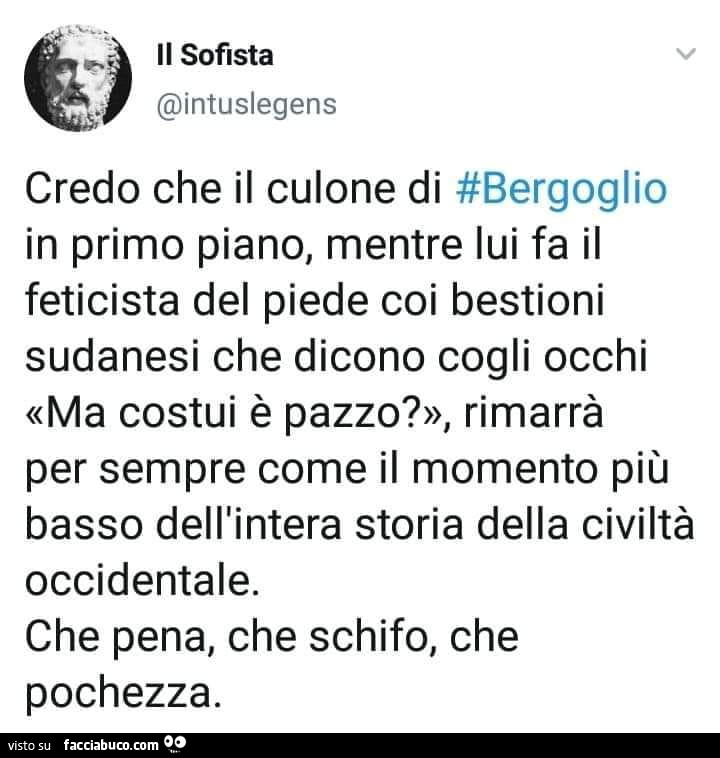The height and width of the screenshot is (758, 720).
Task: Open the #Bergoglio hashtag link
Action: click(x=561, y=190)
